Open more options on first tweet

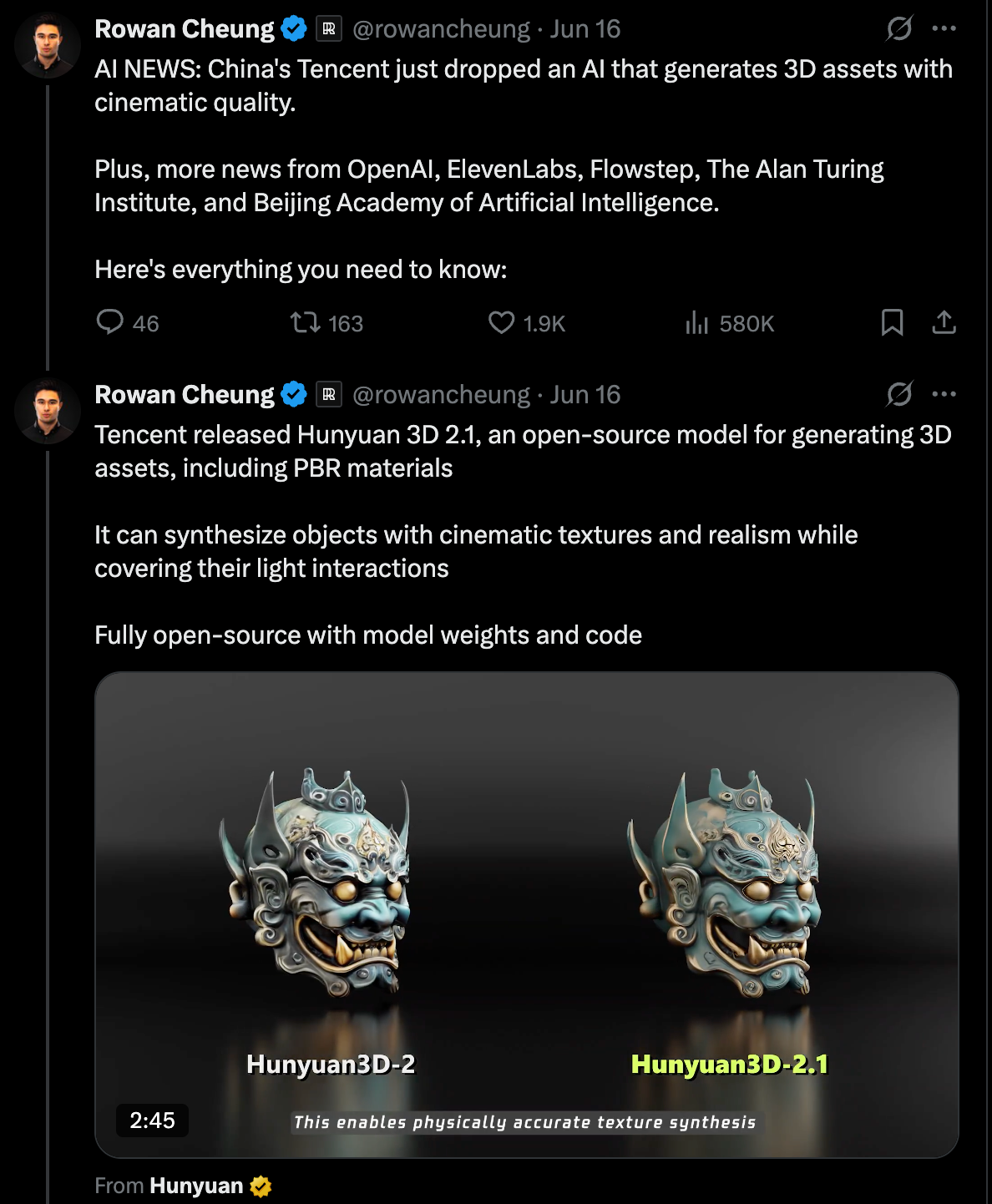point(944,28)
